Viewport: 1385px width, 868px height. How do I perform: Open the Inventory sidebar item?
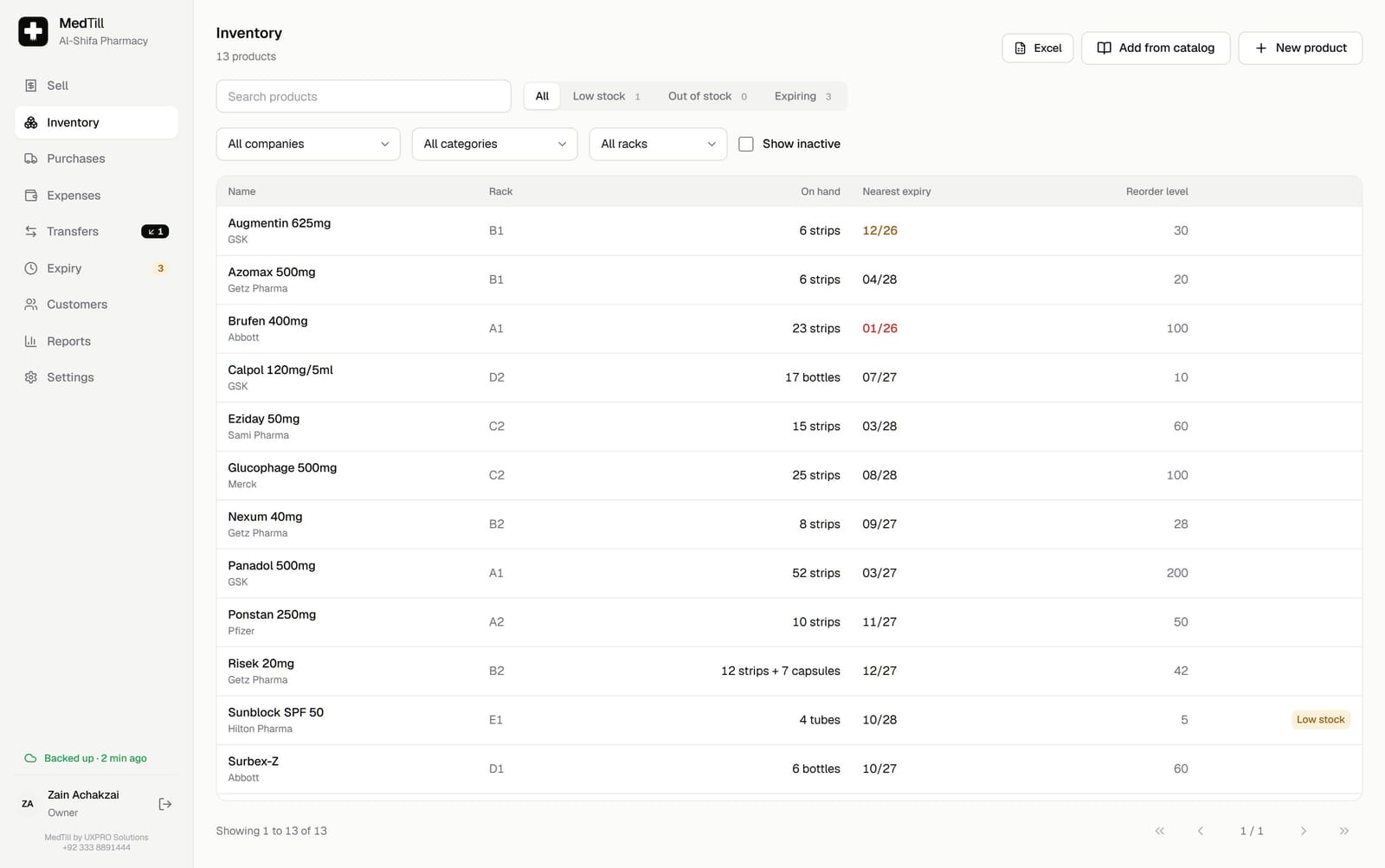(x=96, y=122)
